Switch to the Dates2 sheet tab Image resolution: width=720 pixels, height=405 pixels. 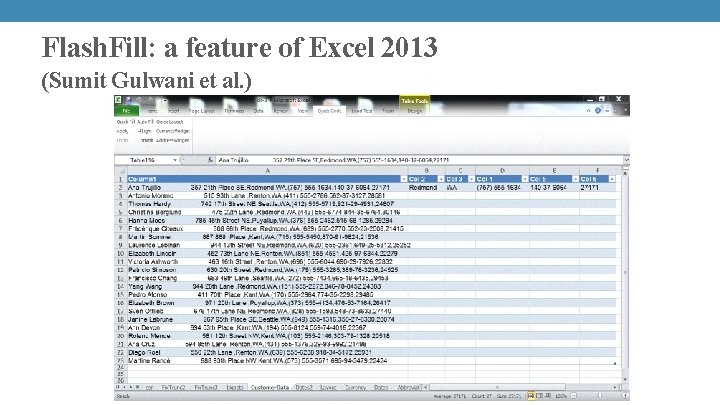point(304,387)
